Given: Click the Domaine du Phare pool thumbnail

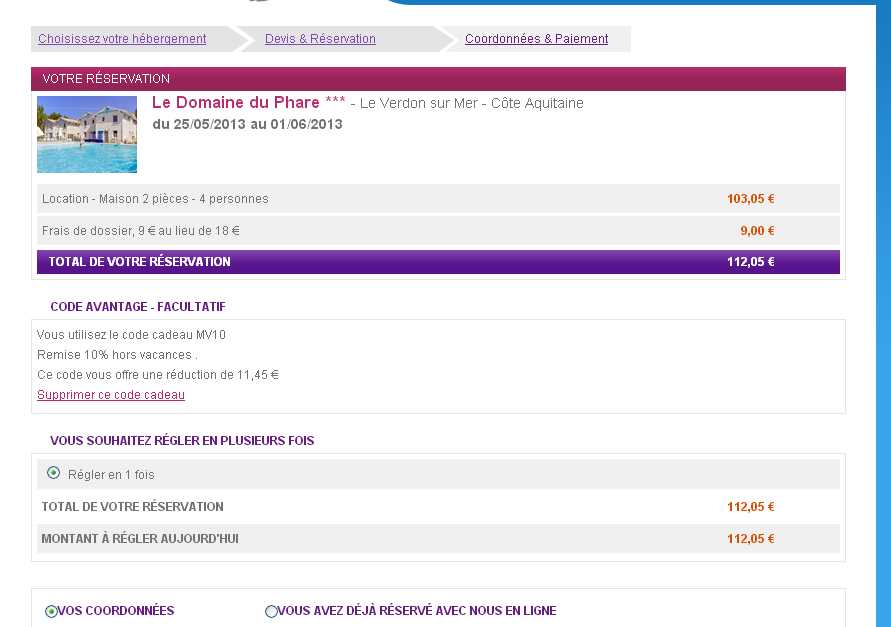Looking at the screenshot, I should tap(87, 134).
